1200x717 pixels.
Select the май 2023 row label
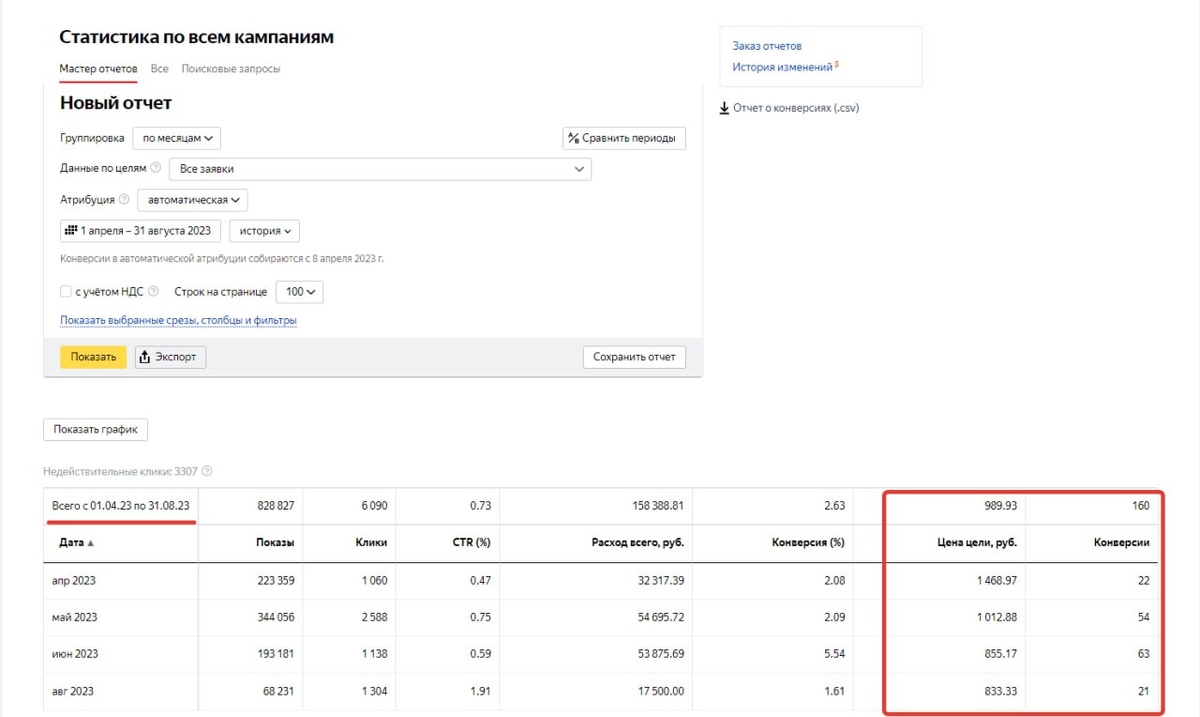pos(75,617)
